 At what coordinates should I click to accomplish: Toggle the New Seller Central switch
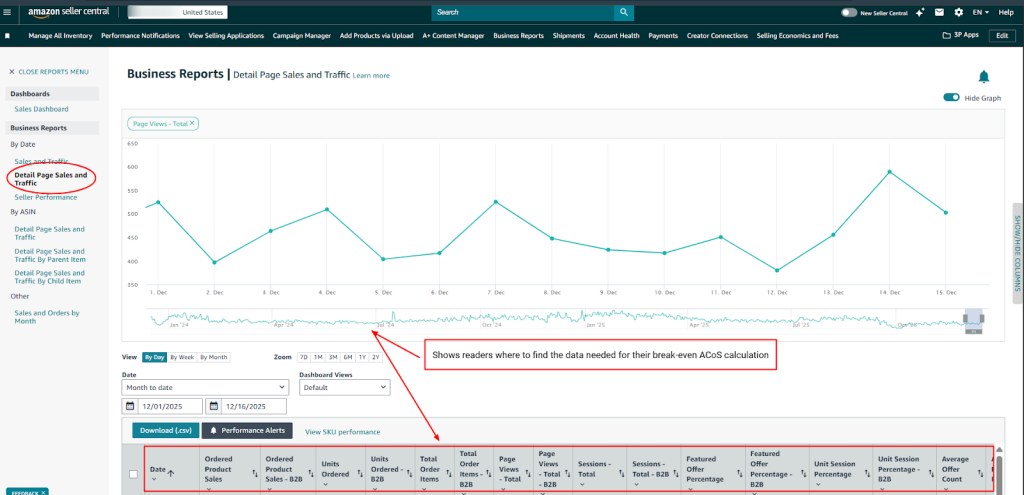tap(849, 12)
